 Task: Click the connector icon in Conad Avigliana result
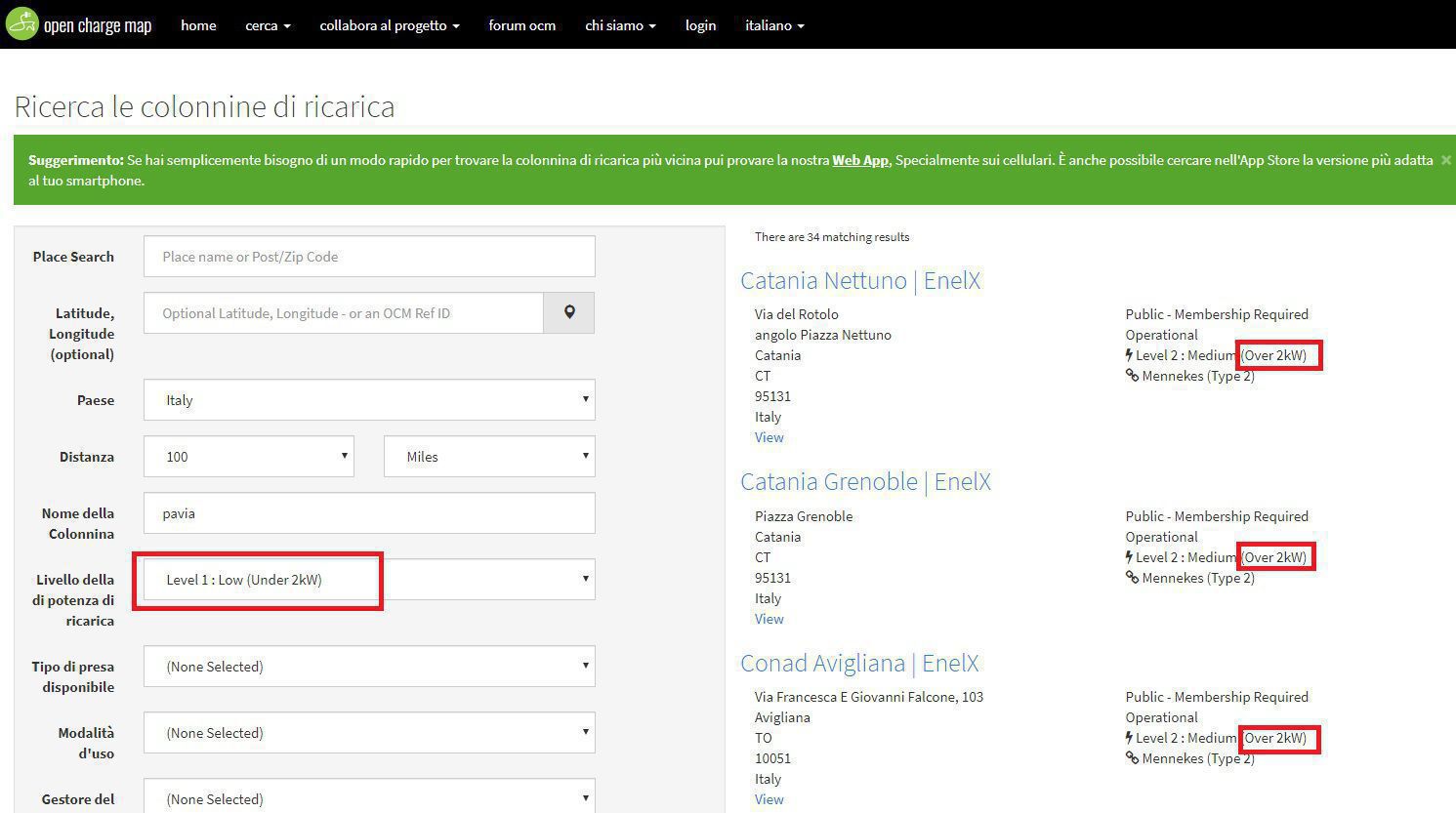tap(1132, 758)
